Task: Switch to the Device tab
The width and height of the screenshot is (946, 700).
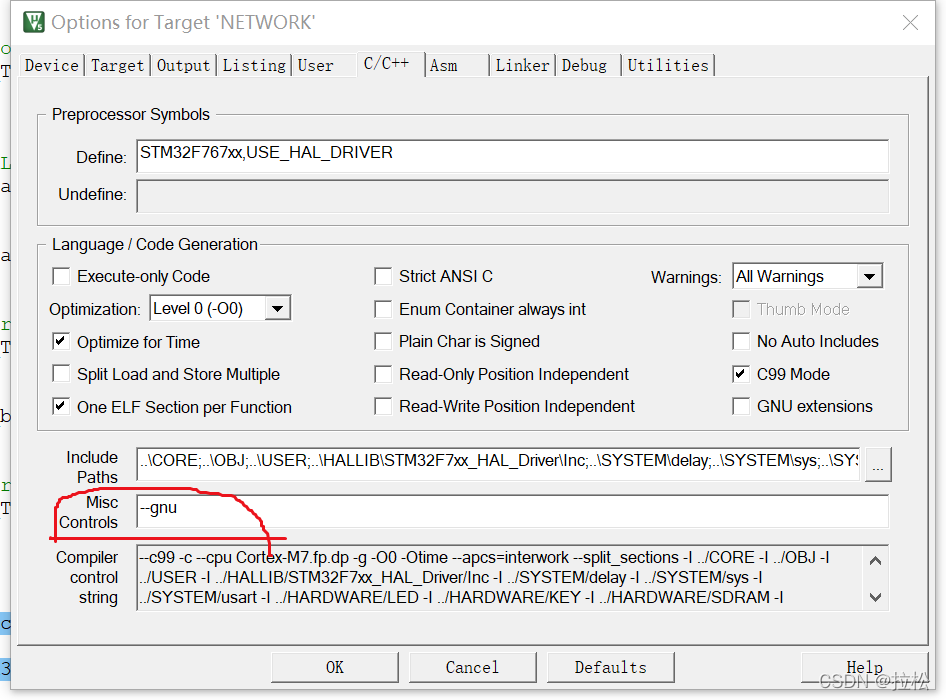Action: click(x=52, y=65)
